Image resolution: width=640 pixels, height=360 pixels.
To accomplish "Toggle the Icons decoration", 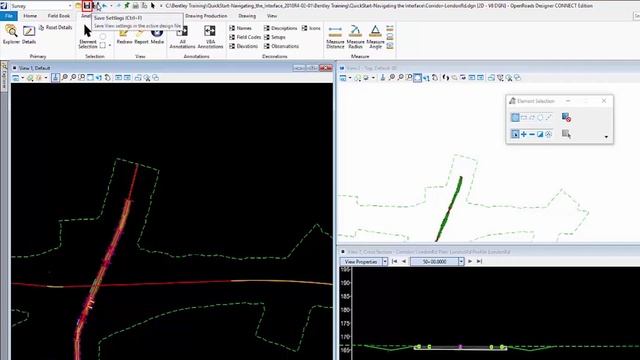I will [x=311, y=28].
